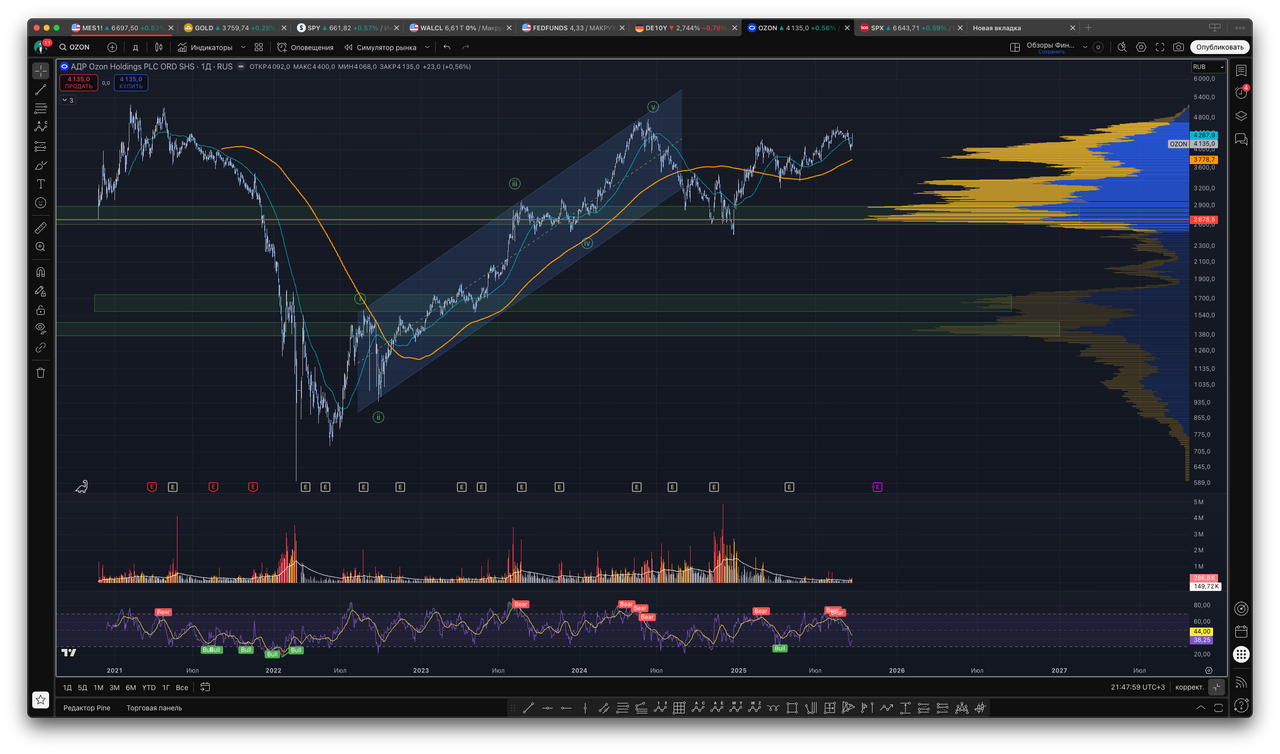
Task: Select the text tool in left toolbar
Action: pyautogui.click(x=40, y=184)
